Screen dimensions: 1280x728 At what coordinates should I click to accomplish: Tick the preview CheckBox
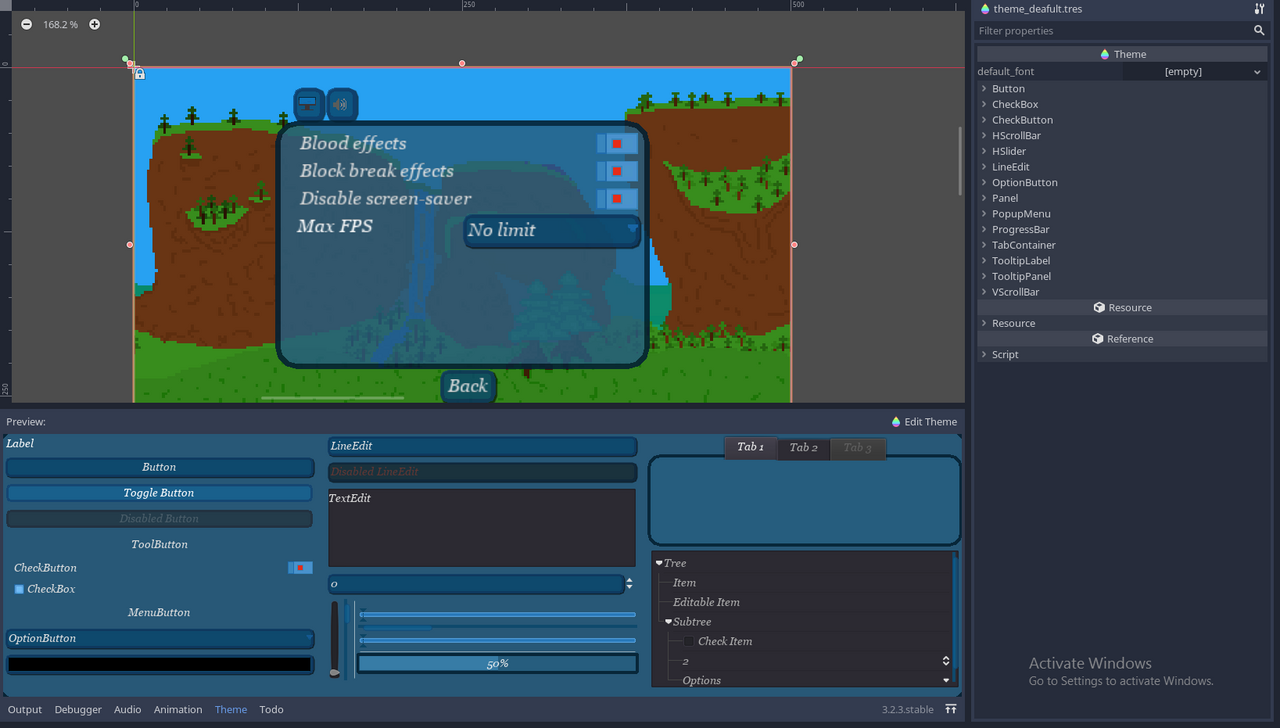coord(19,589)
